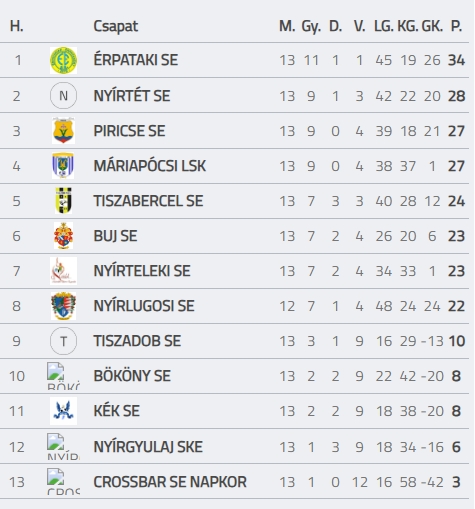Click the P. points column header
This screenshot has height=509, width=475.
click(456, 26)
